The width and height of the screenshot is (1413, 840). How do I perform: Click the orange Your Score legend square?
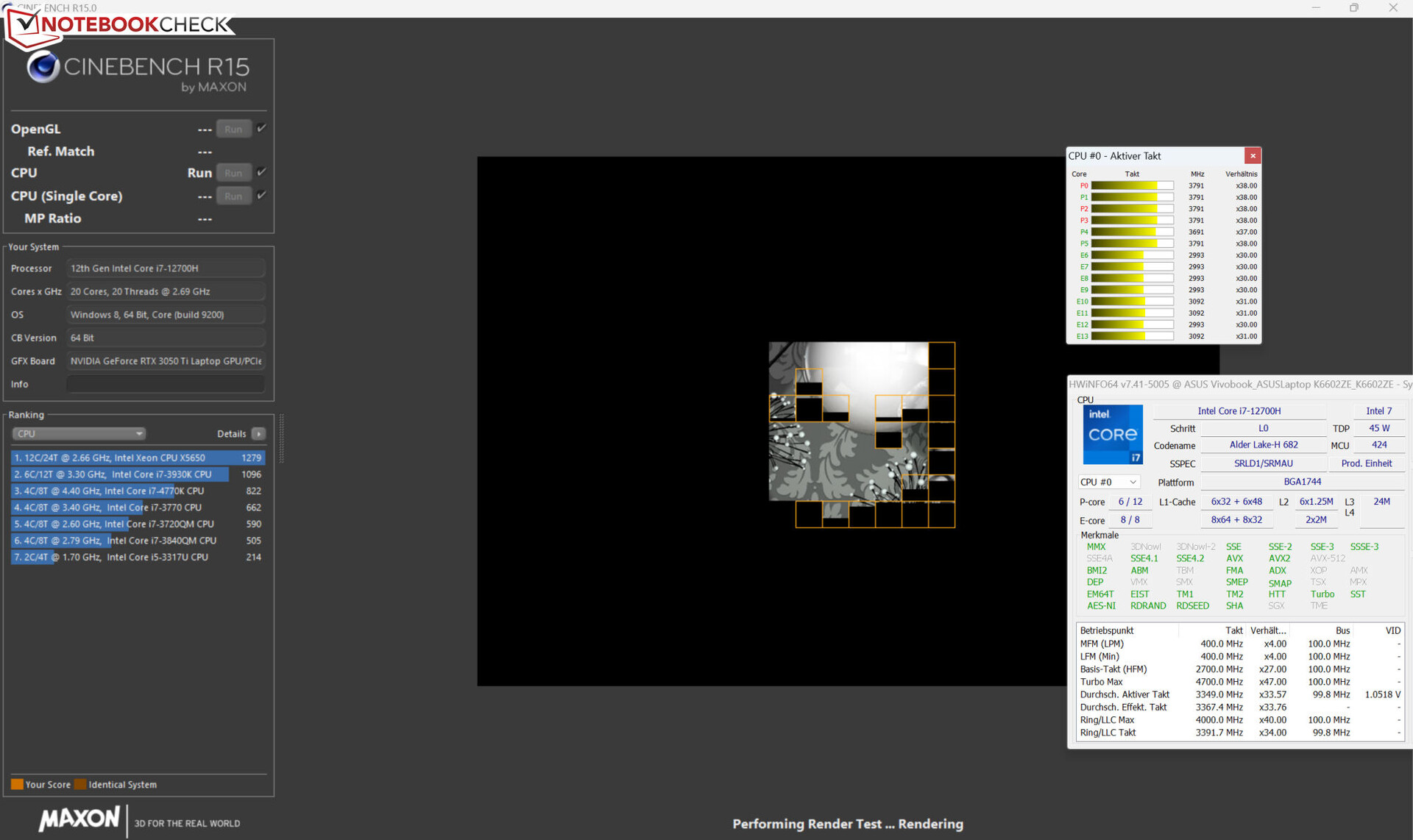(x=17, y=784)
